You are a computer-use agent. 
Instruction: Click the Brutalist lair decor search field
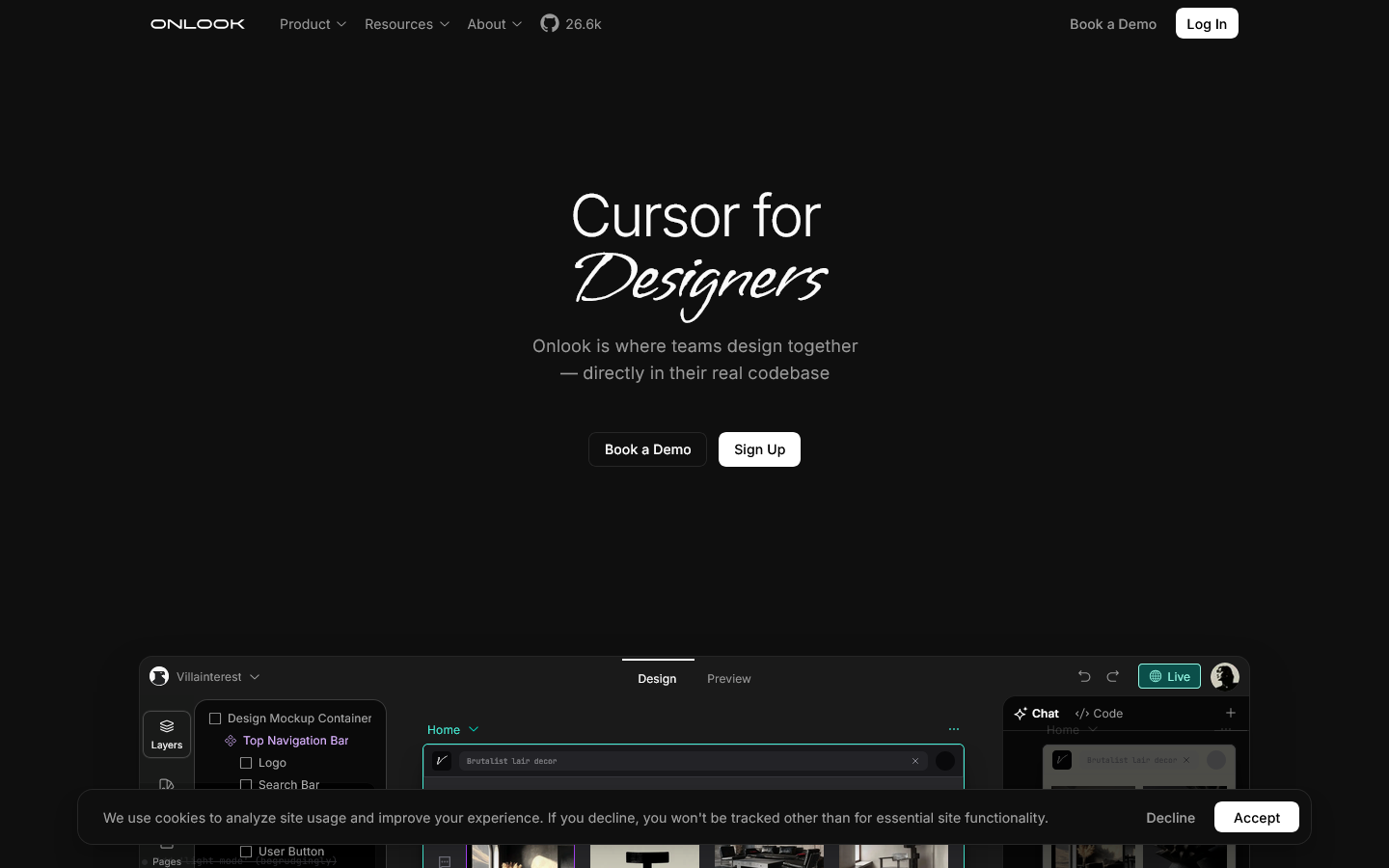pos(694,761)
